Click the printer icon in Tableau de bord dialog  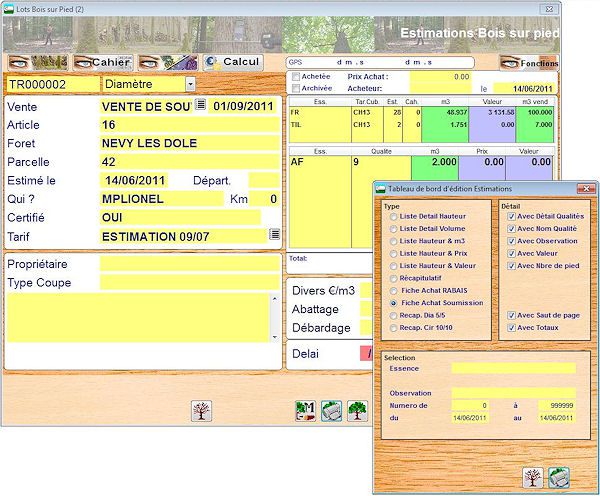(x=559, y=477)
